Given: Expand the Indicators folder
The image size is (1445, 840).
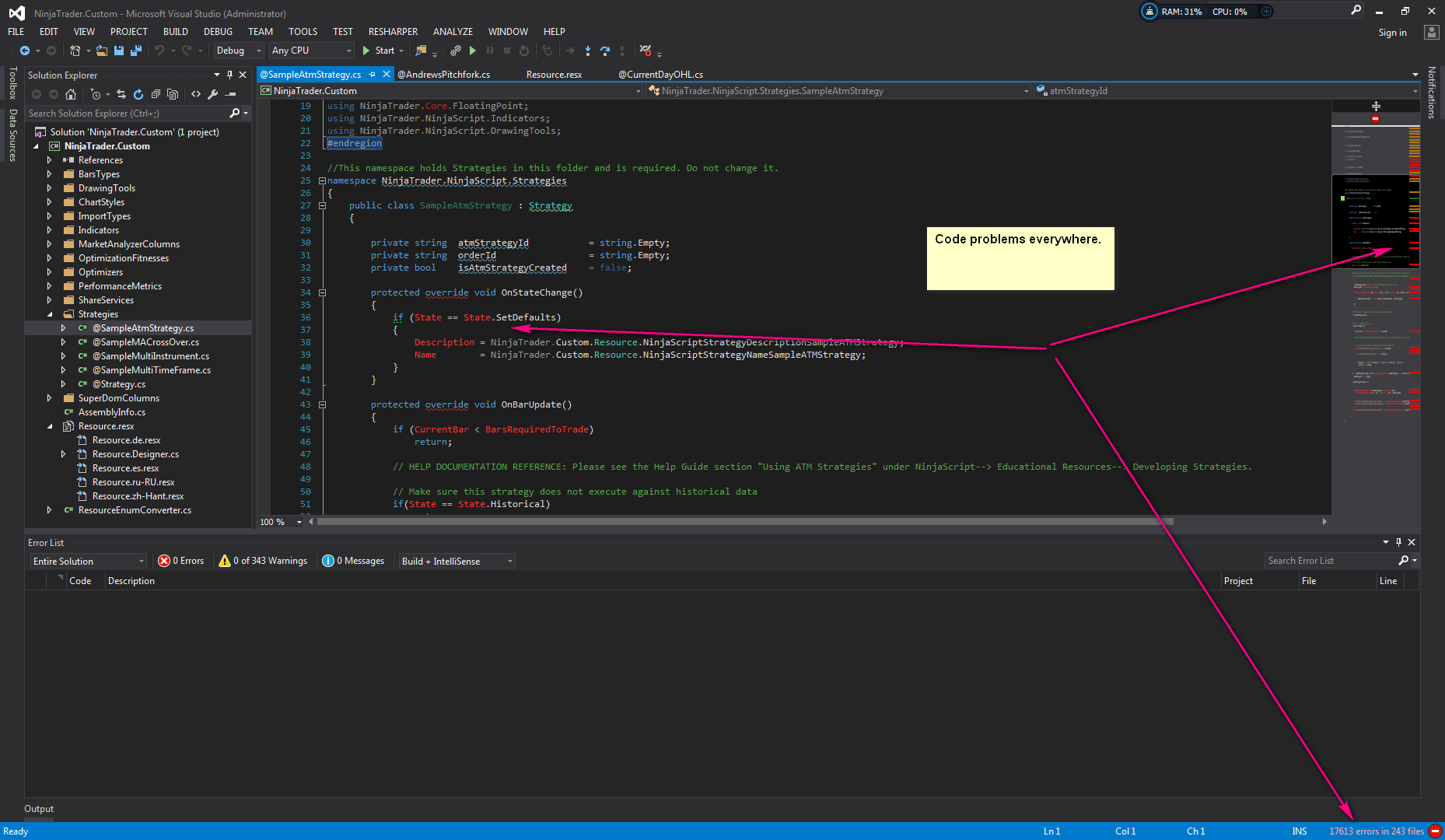Looking at the screenshot, I should point(49,230).
